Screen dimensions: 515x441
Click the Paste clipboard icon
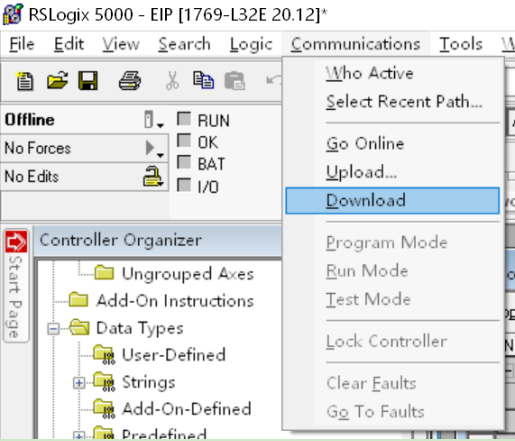(x=235, y=81)
